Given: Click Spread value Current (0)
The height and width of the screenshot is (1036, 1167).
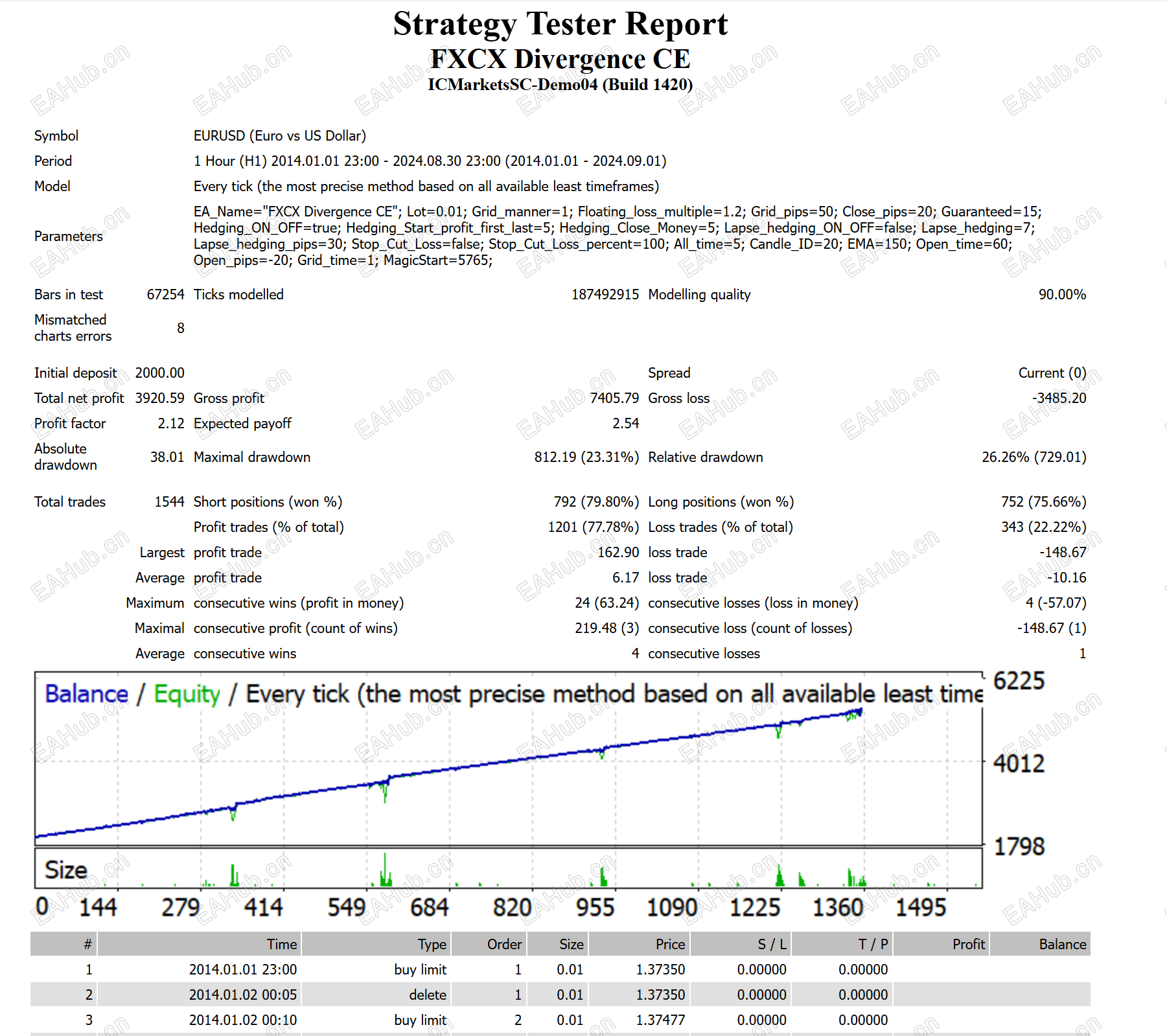Looking at the screenshot, I should tap(1052, 373).
